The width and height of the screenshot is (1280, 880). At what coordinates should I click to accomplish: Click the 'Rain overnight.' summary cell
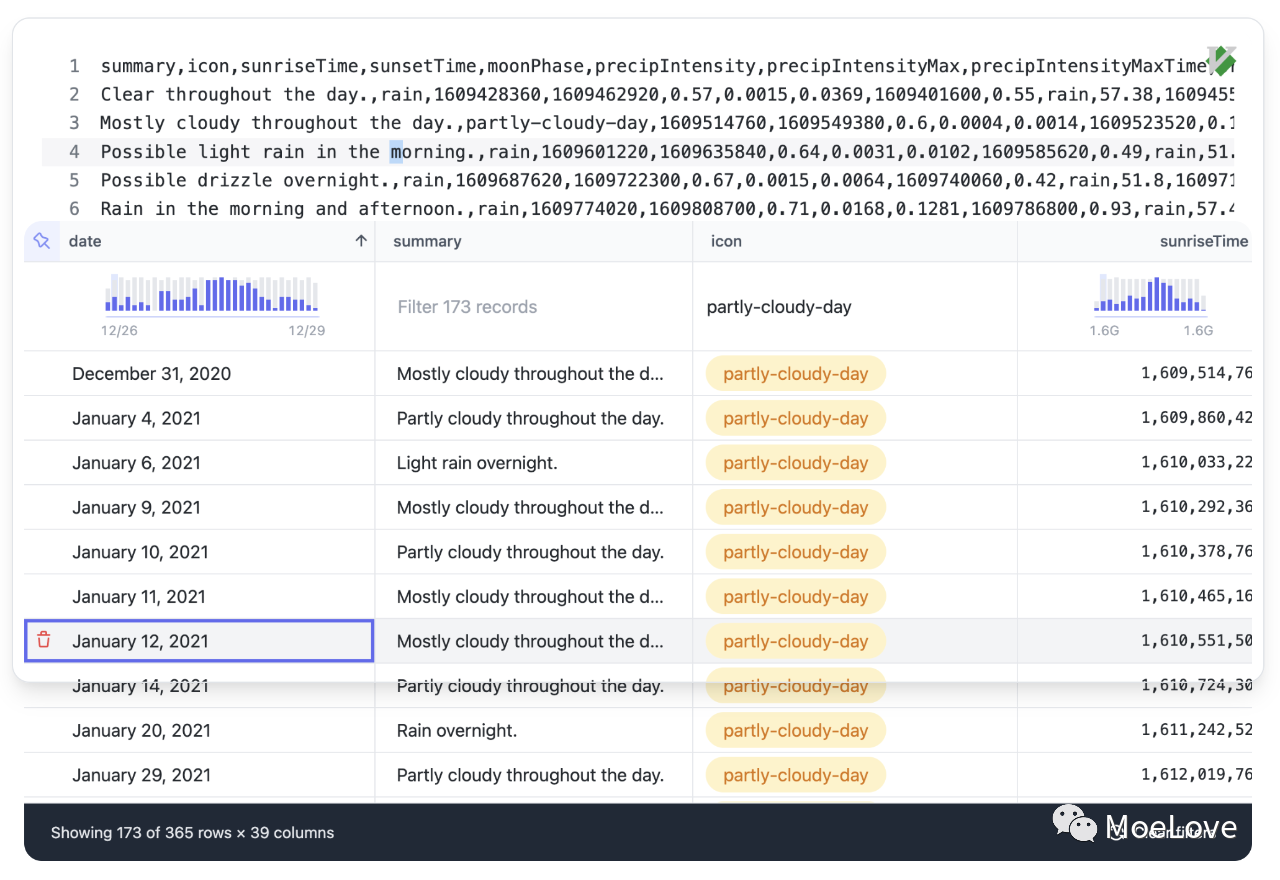pyautogui.click(x=457, y=730)
